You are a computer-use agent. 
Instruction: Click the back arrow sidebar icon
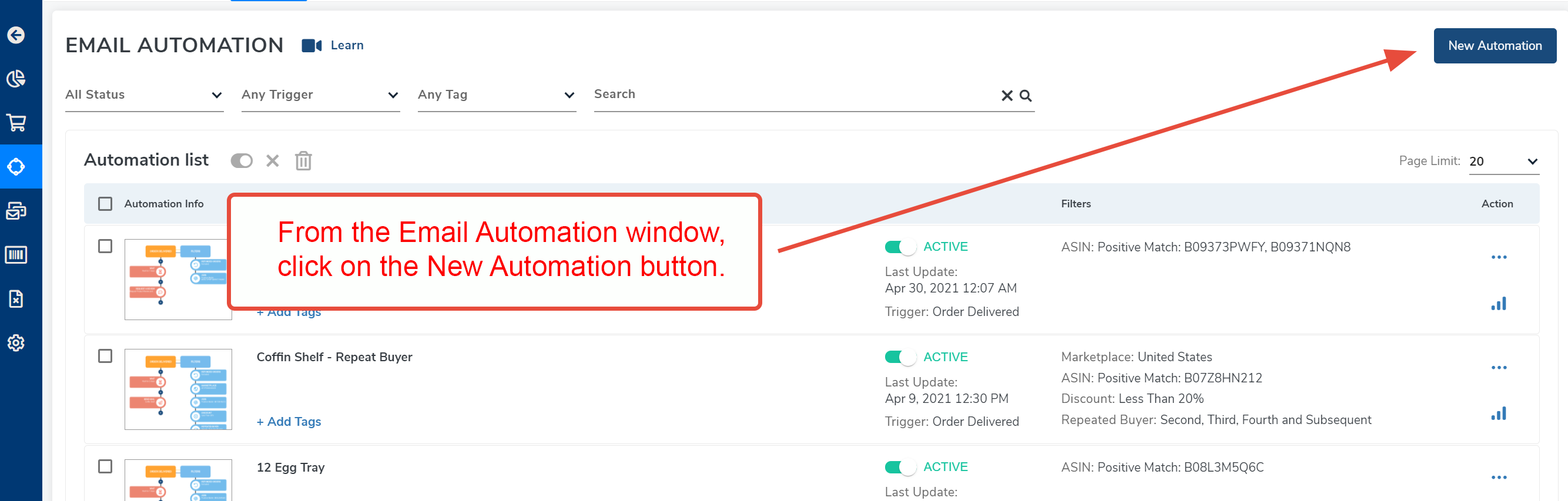click(x=16, y=35)
